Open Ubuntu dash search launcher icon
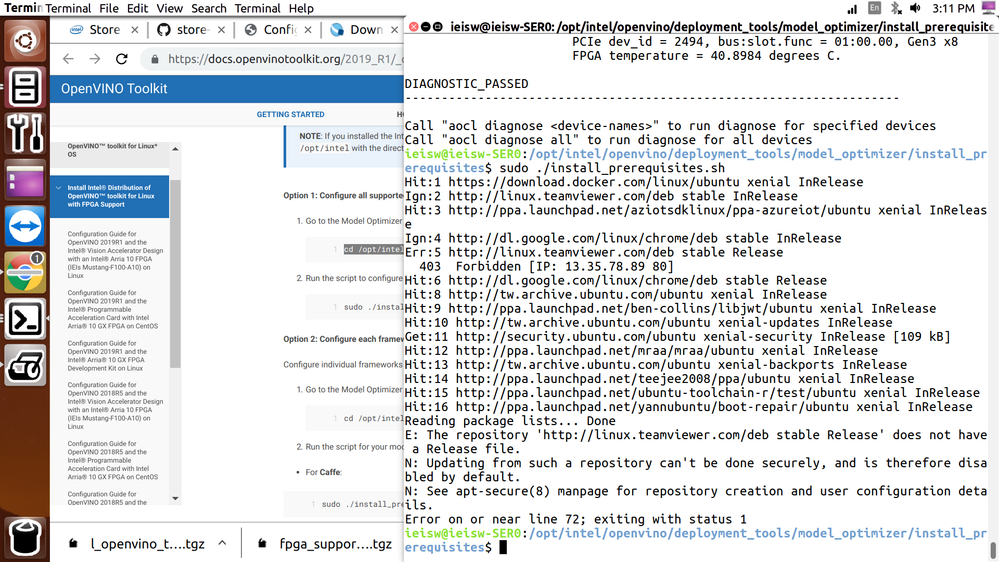 click(25, 41)
